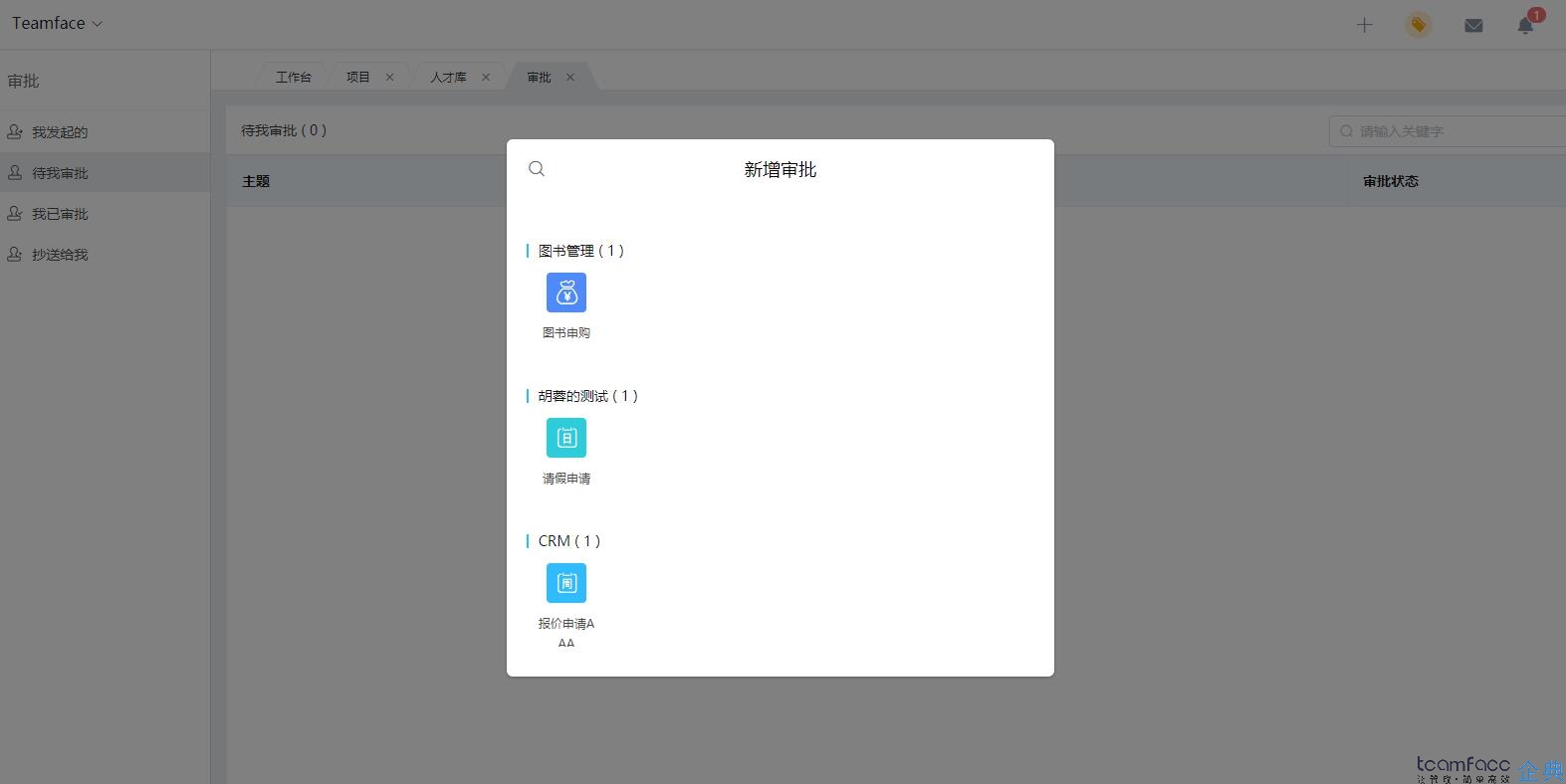Click the 请输入关键字 search field
Image resolution: width=1566 pixels, height=784 pixels.
pos(1448,131)
